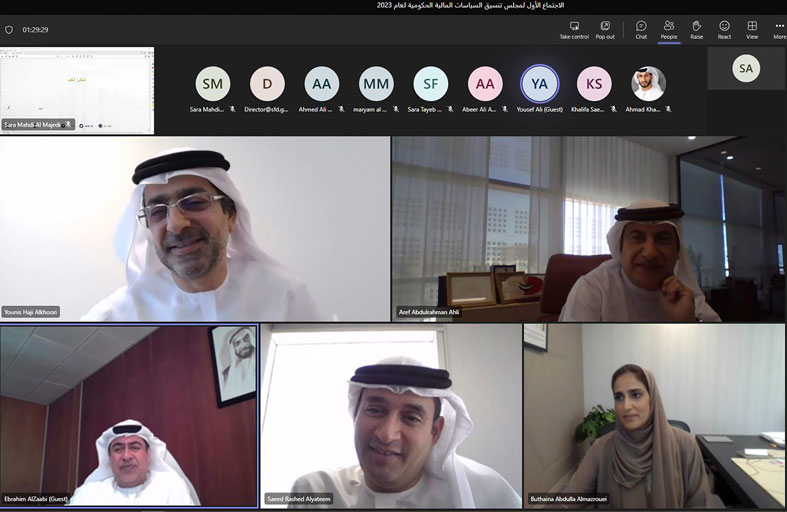Expand the View layout options
787x512 pixels.
[752, 29]
